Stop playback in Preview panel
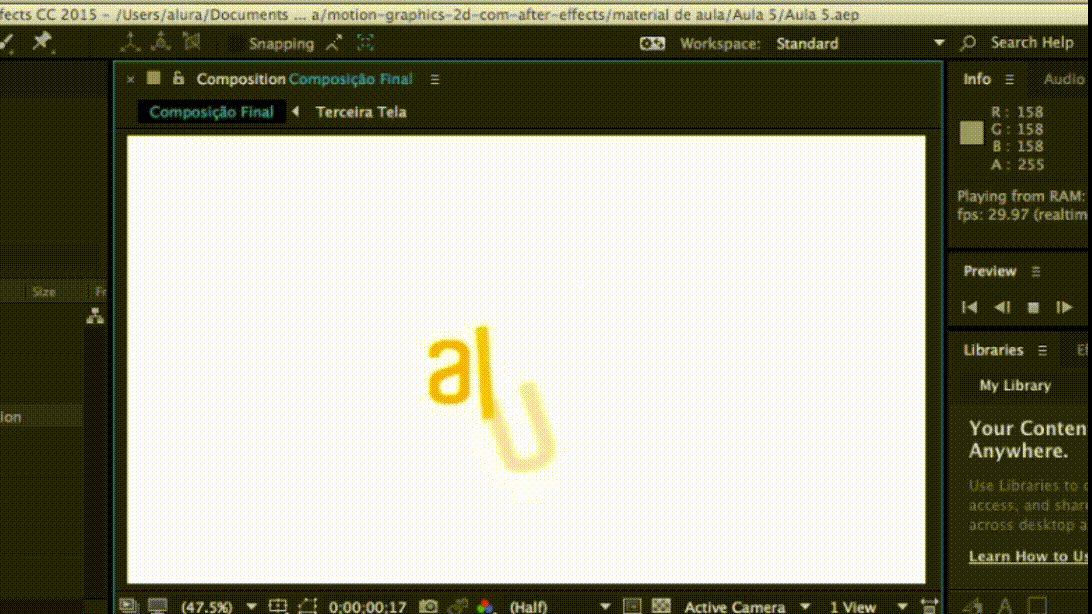 click(x=1034, y=308)
